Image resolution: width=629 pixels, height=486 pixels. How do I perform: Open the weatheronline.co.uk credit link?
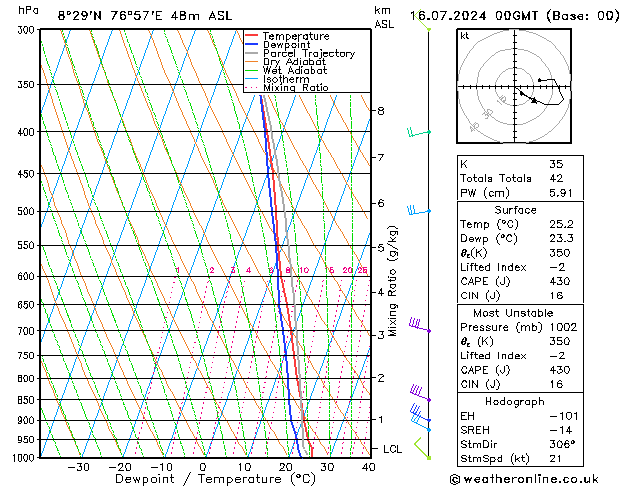pyautogui.click(x=524, y=479)
